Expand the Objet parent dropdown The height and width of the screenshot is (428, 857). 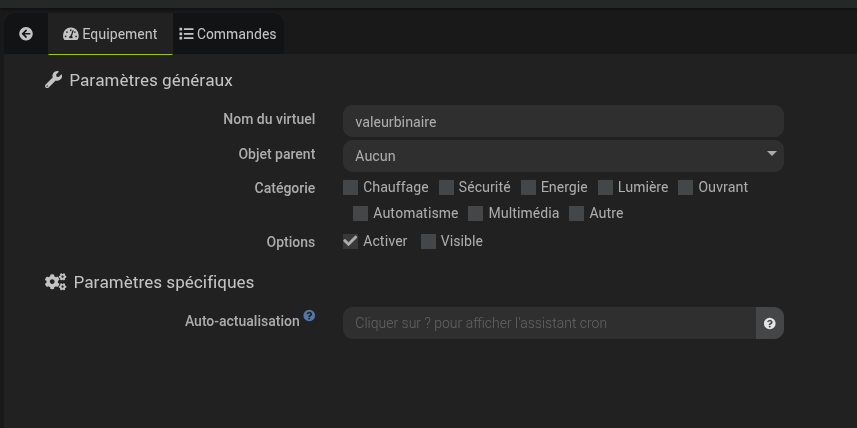(x=562, y=155)
